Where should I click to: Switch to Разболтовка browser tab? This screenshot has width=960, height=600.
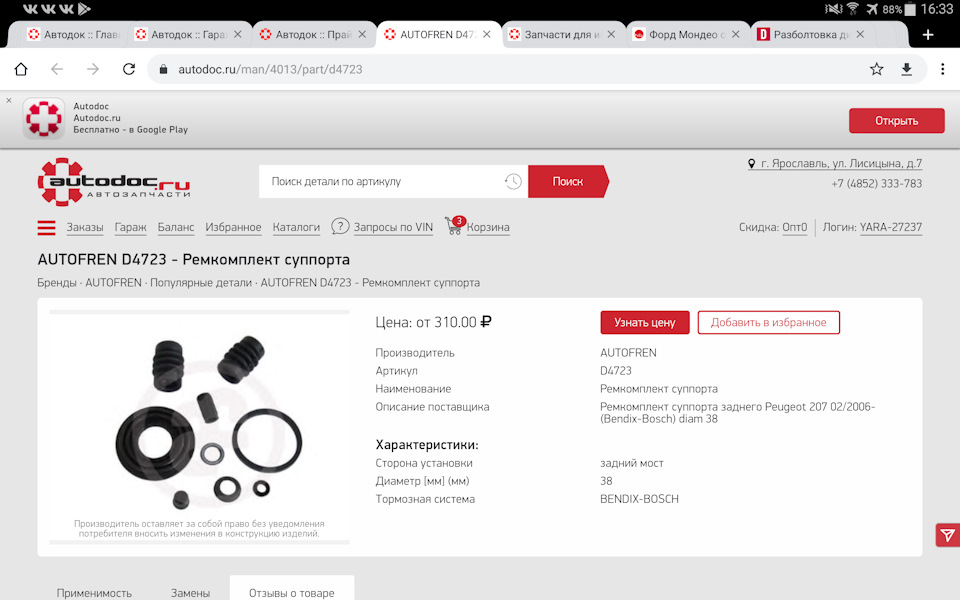(x=804, y=35)
